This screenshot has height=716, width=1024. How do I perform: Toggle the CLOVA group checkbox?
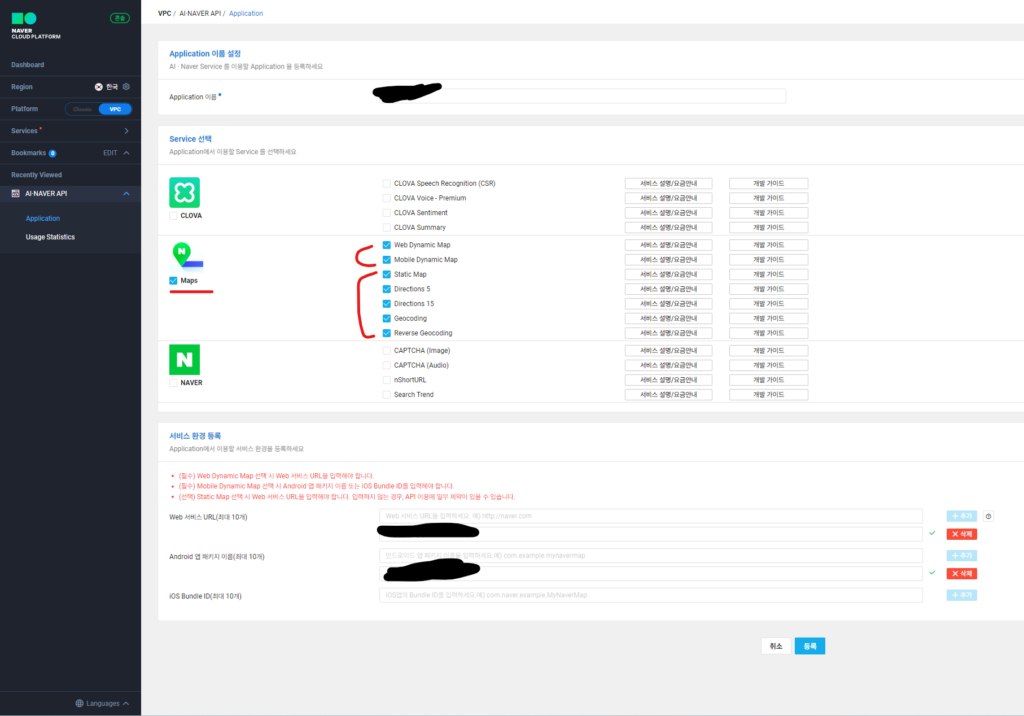[173, 216]
